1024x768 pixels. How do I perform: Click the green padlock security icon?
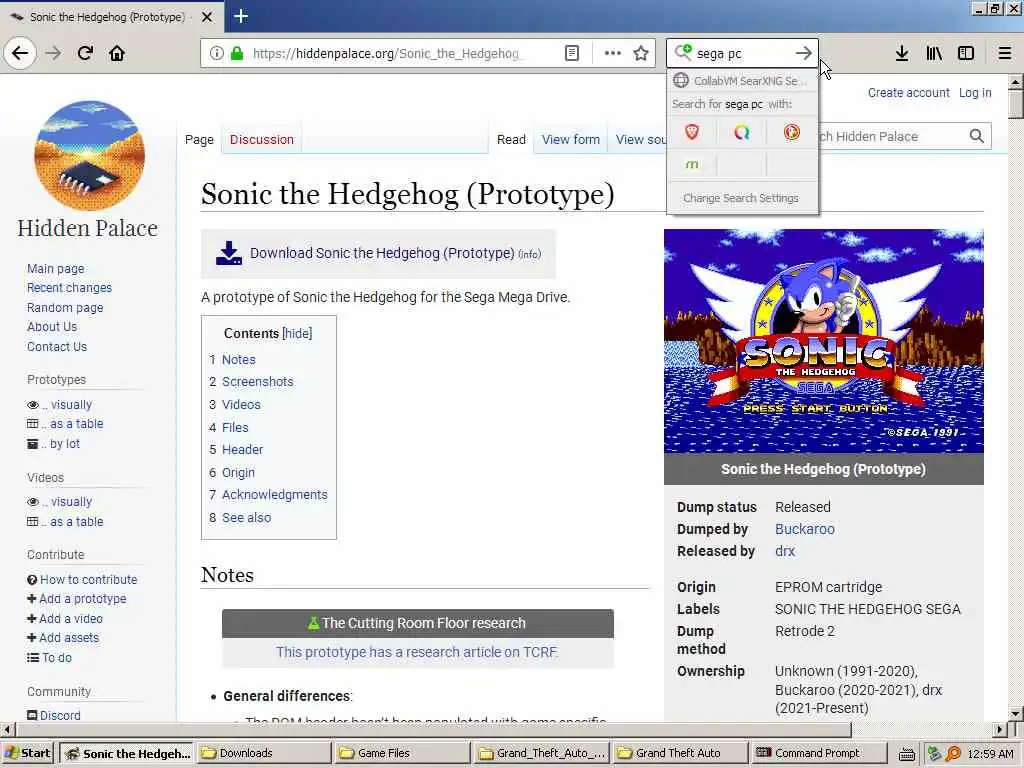(237, 54)
